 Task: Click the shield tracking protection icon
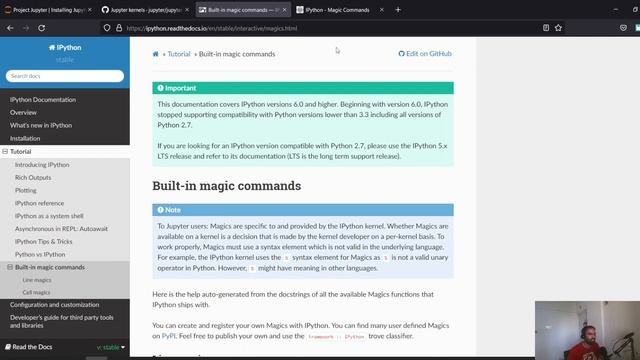click(107, 28)
